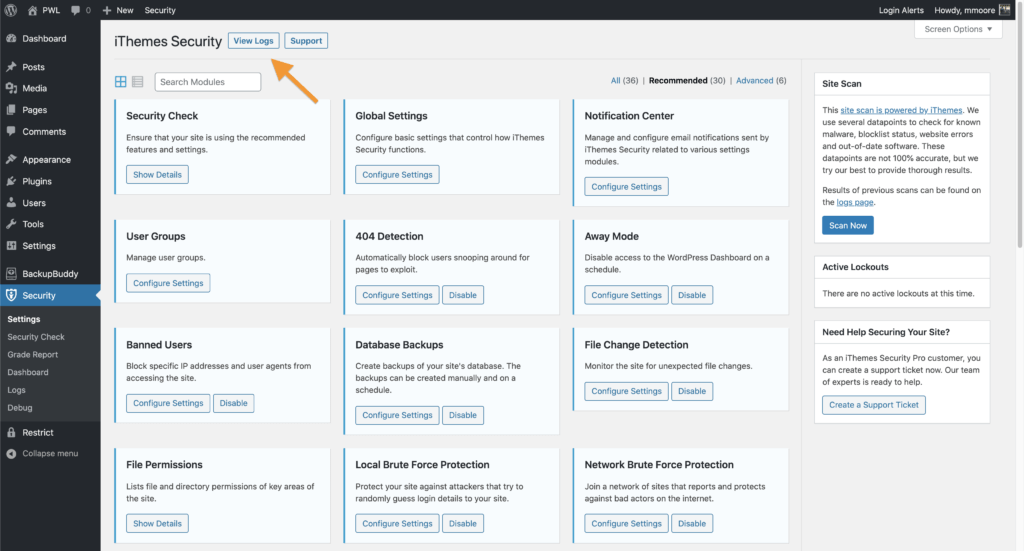Click Create a Support Ticket button
Viewport: 1024px width, 551px height.
click(x=873, y=405)
